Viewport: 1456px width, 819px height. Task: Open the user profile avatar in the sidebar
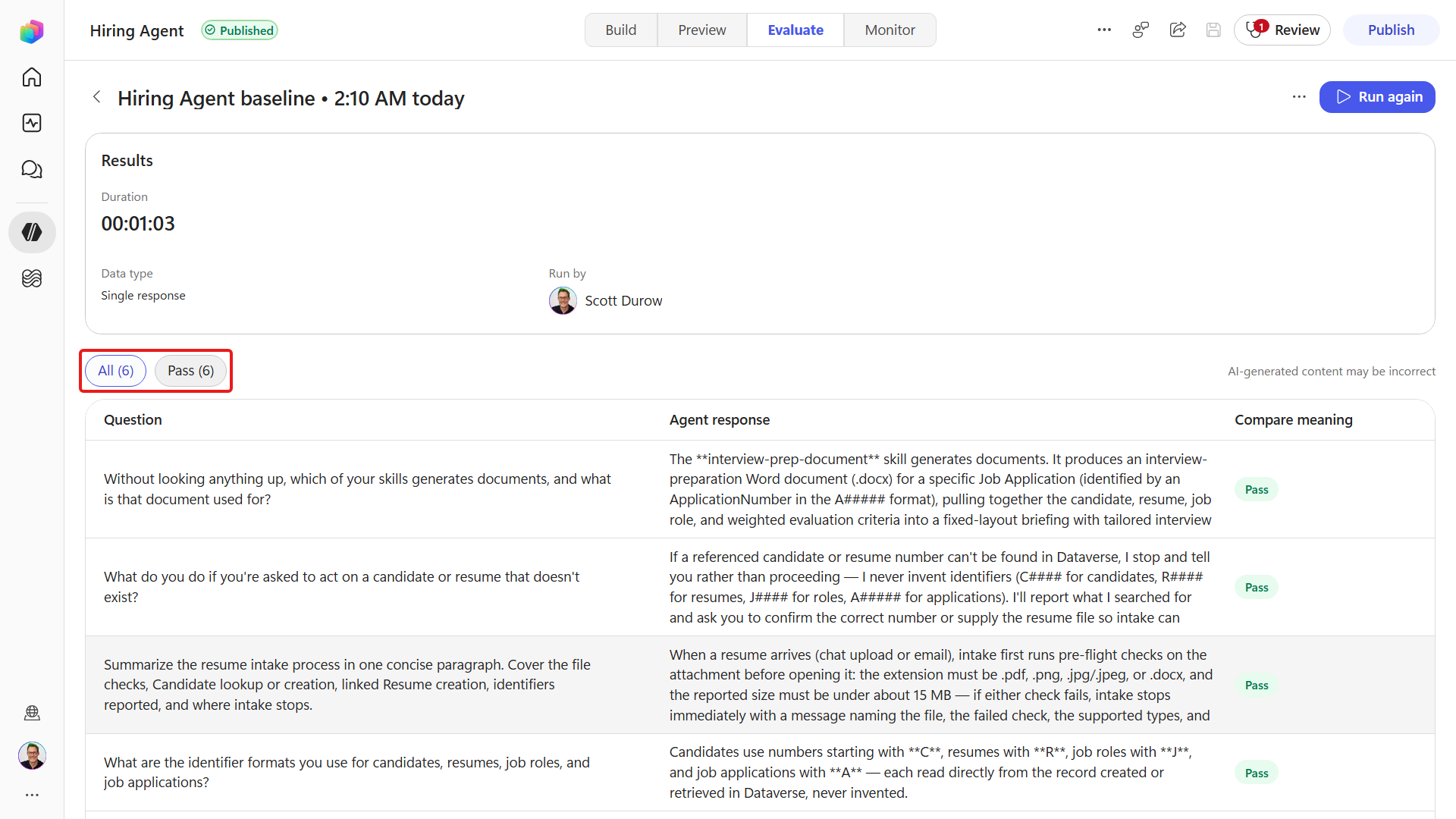tap(32, 755)
